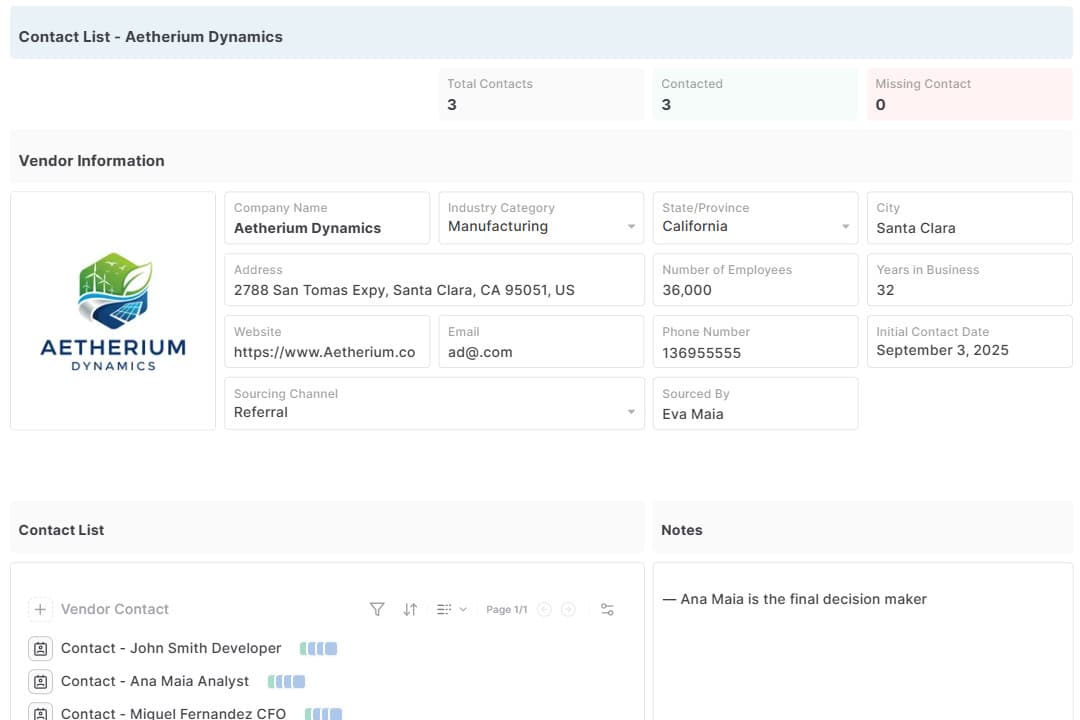Image resolution: width=1080 pixels, height=720 pixels.
Task: Expand the Industry Category dropdown
Action: tap(631, 227)
